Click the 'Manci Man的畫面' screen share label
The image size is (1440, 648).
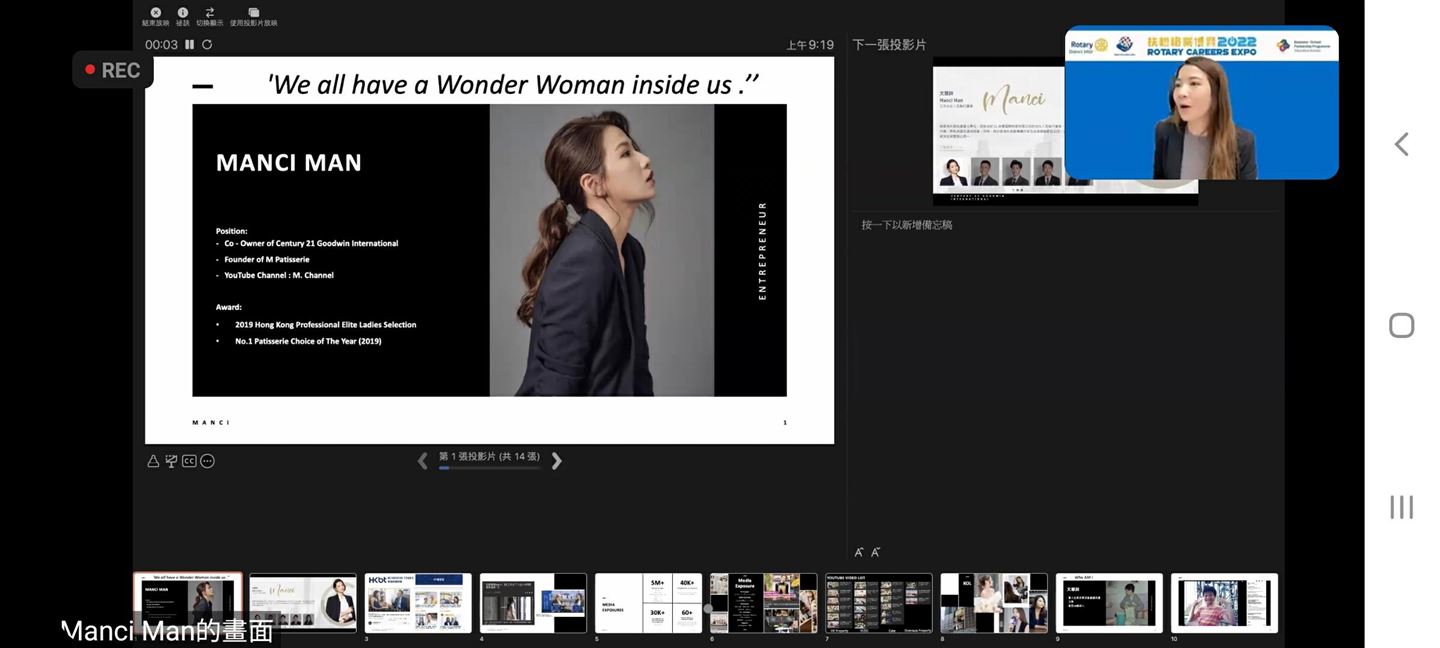coord(167,631)
